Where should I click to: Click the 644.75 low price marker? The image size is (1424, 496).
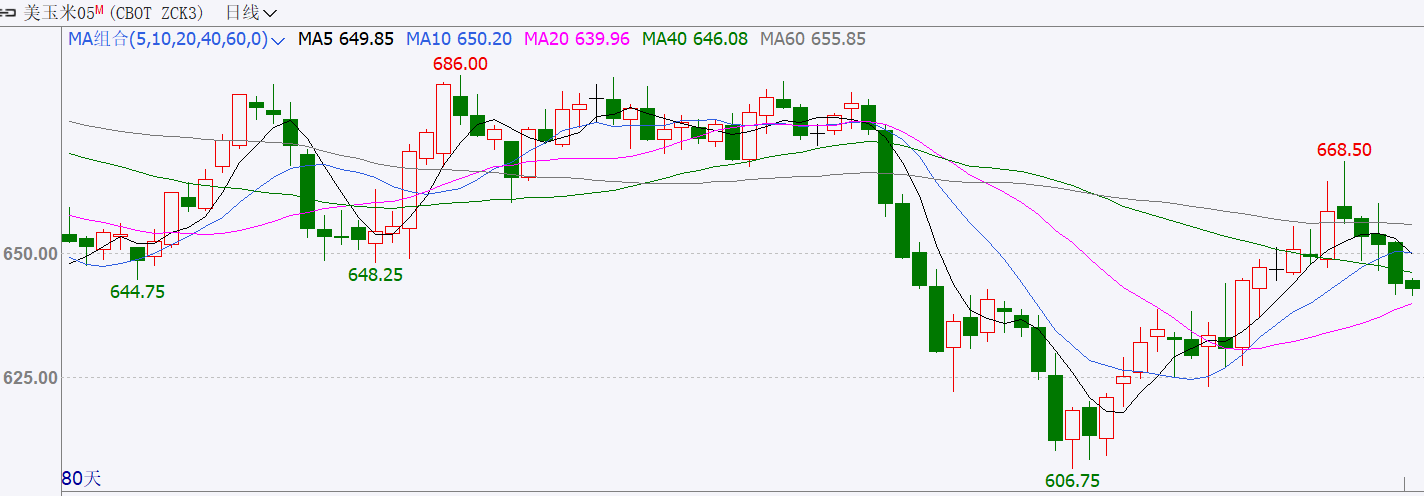[137, 292]
